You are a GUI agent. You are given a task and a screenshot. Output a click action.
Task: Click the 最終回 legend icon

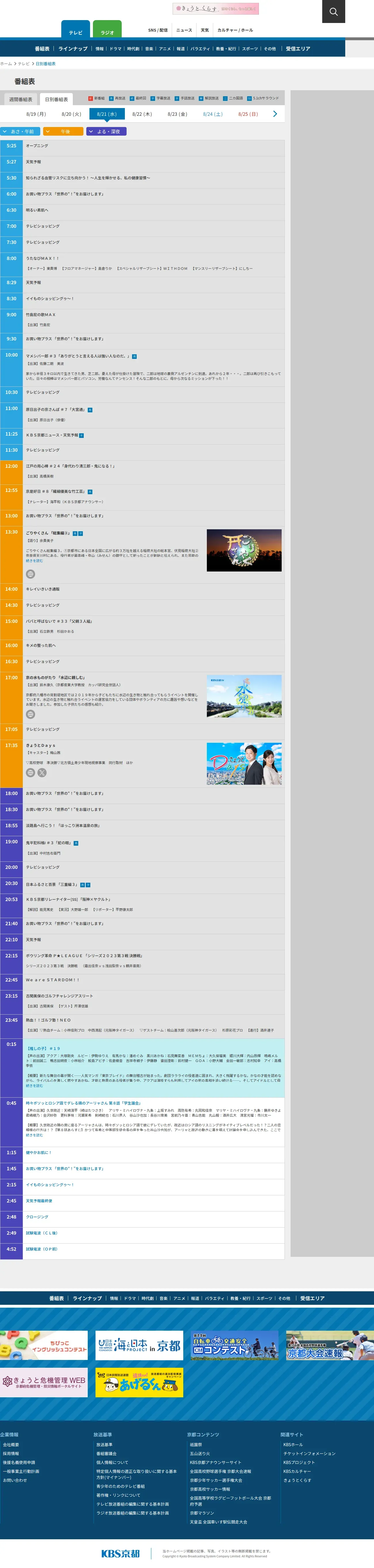click(131, 98)
